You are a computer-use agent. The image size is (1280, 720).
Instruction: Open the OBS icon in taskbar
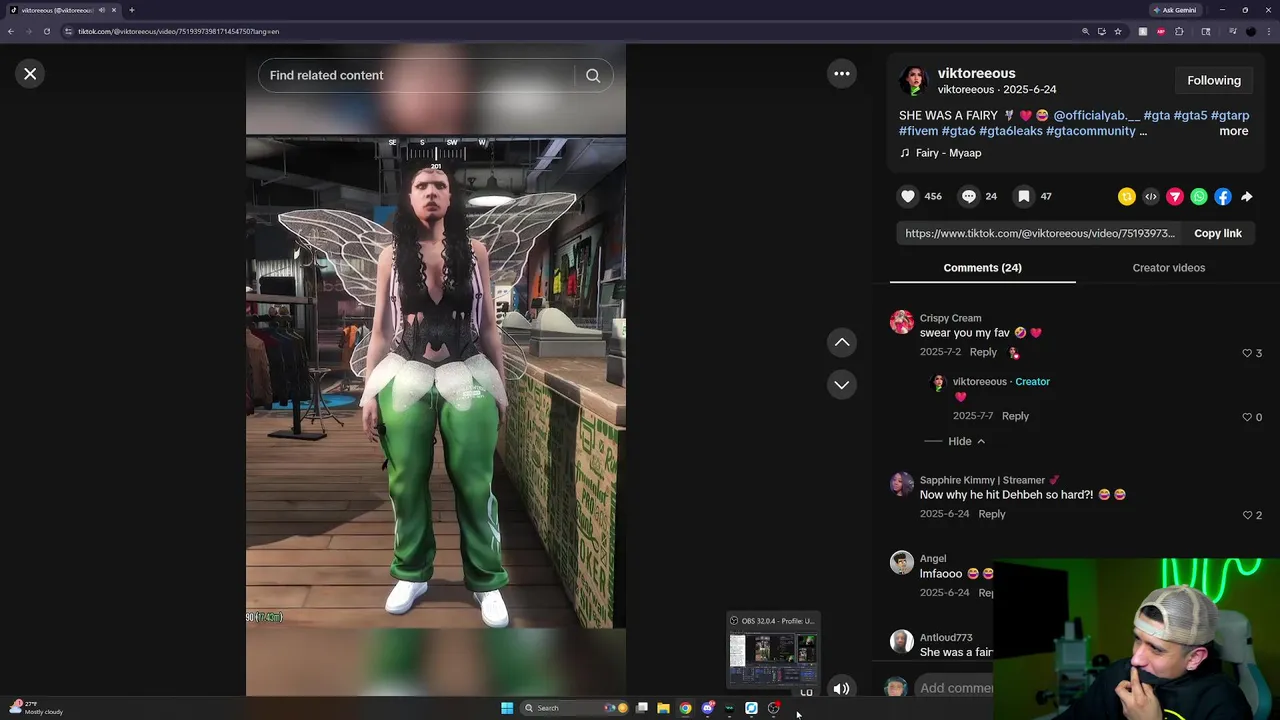(x=774, y=708)
